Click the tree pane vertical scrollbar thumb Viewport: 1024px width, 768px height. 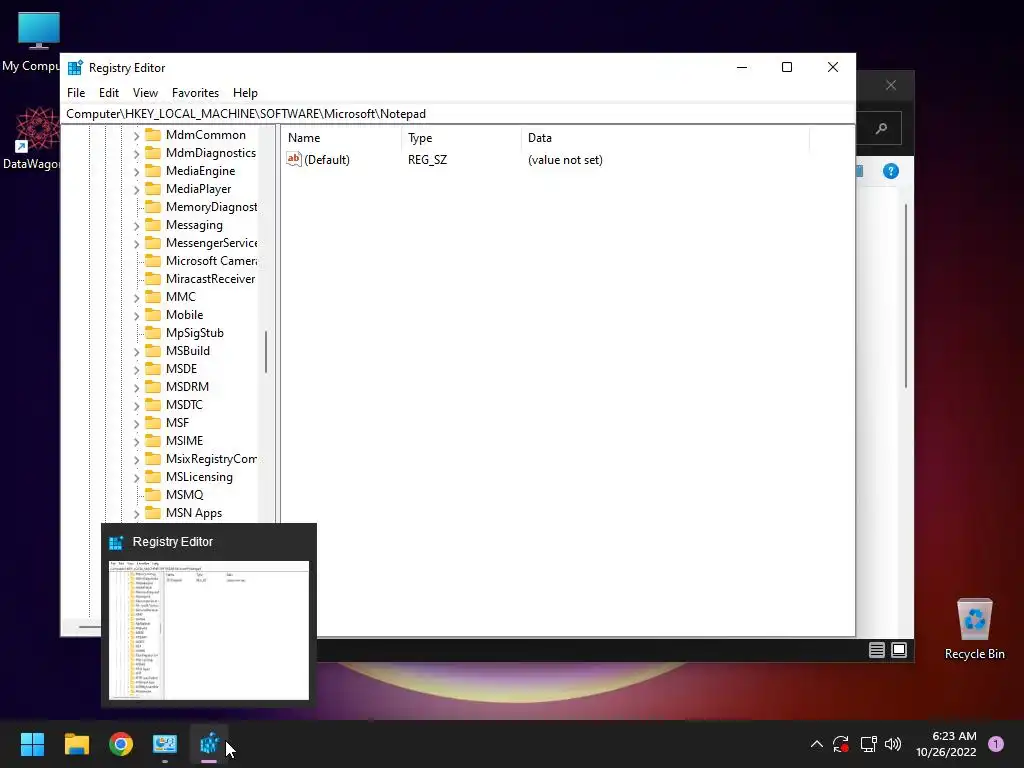(266, 352)
